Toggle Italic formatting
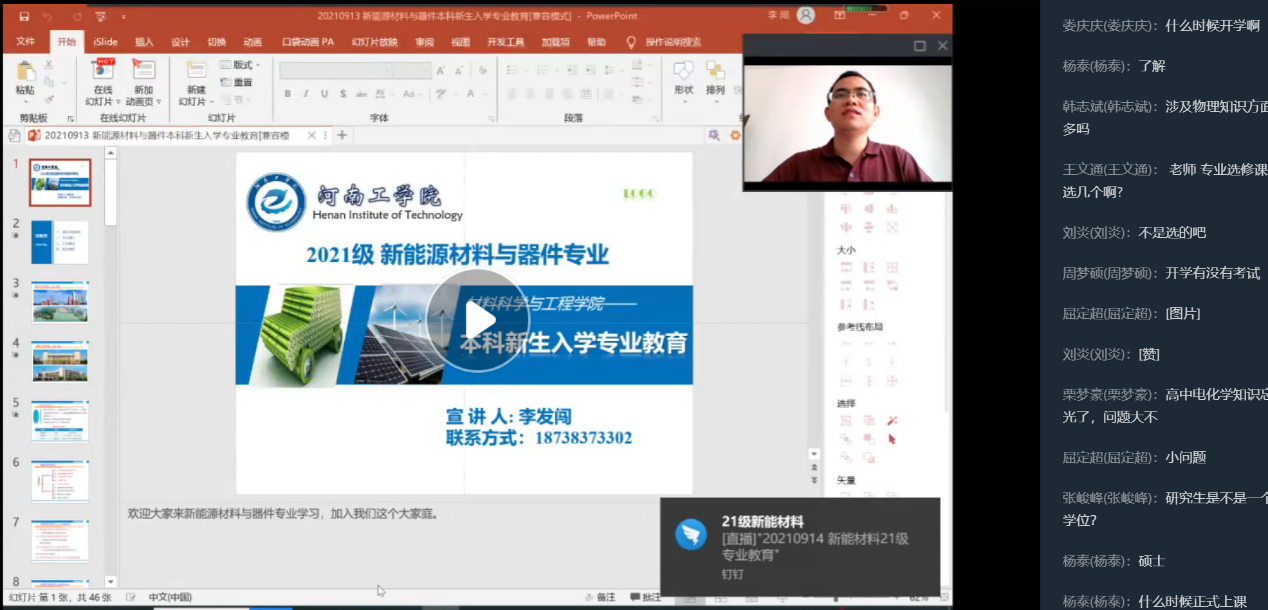This screenshot has height=610, width=1268. pos(305,94)
